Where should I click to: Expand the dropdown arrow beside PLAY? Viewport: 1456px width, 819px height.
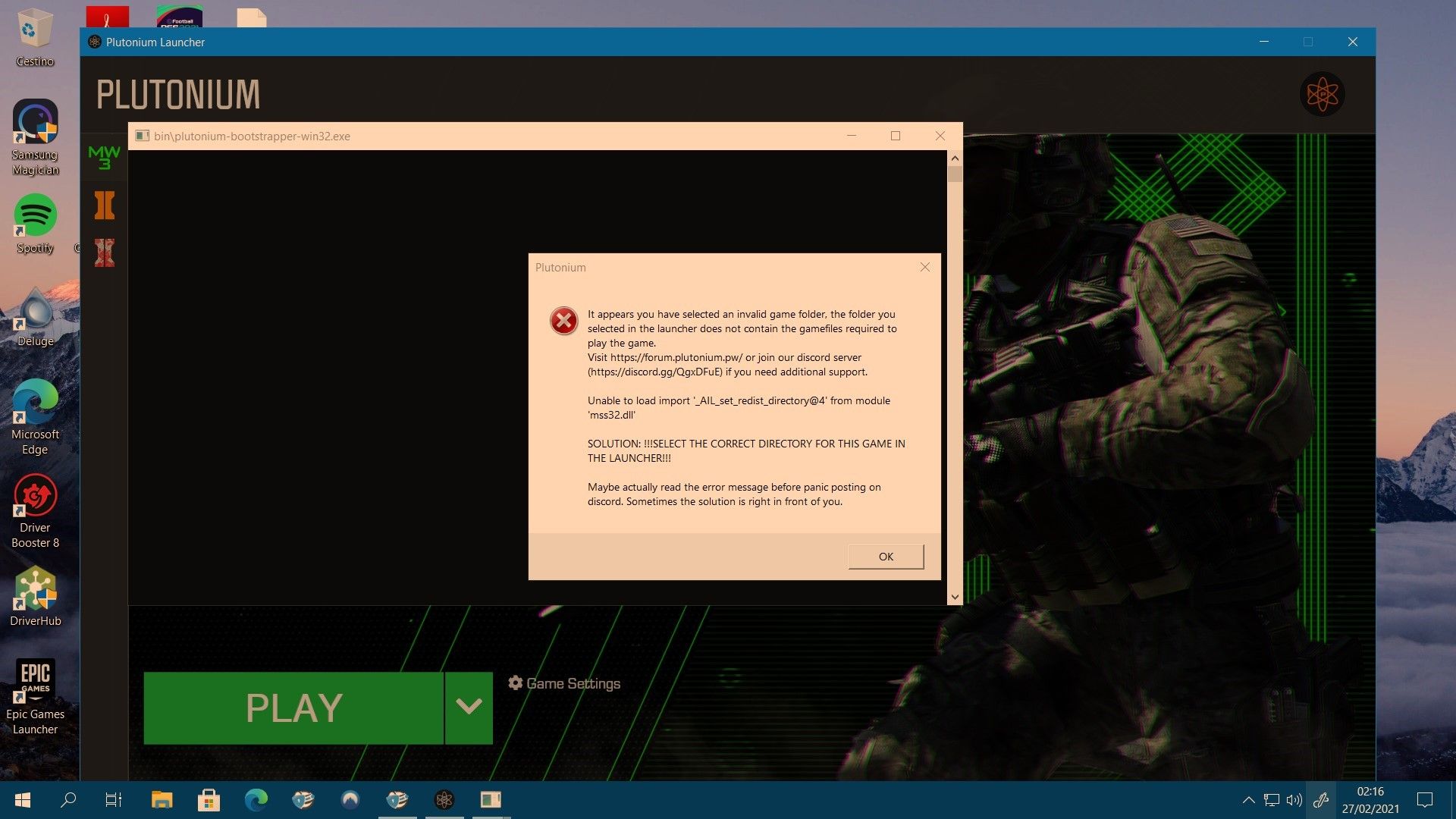point(469,708)
